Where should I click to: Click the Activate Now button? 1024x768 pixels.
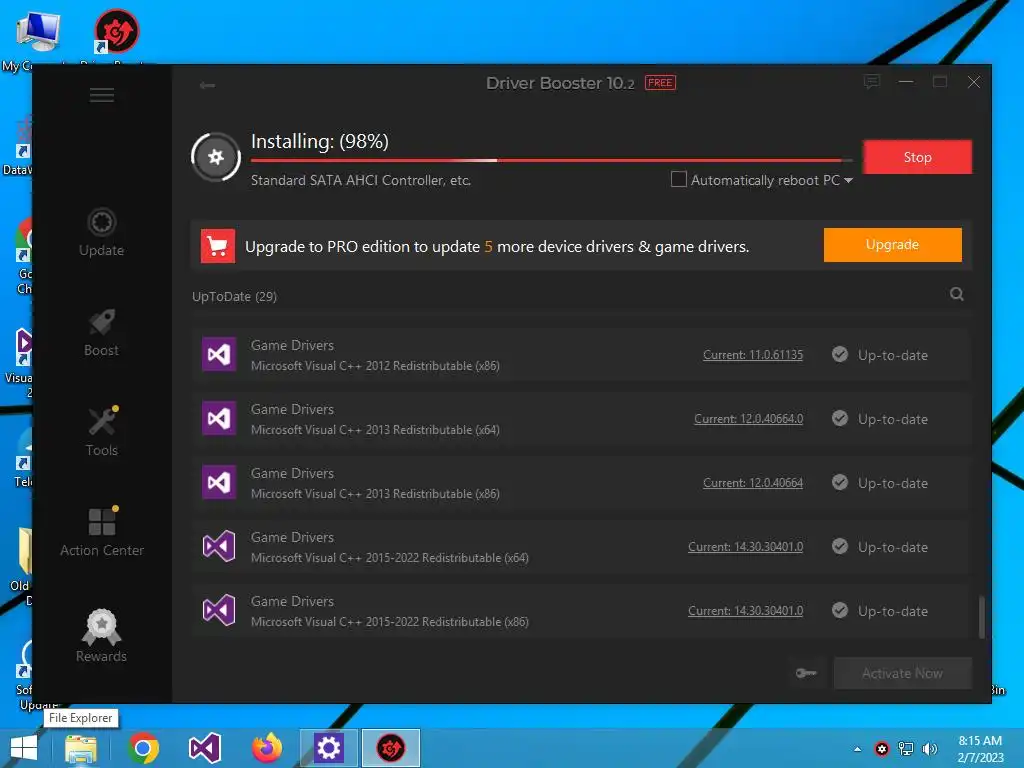[x=903, y=673]
